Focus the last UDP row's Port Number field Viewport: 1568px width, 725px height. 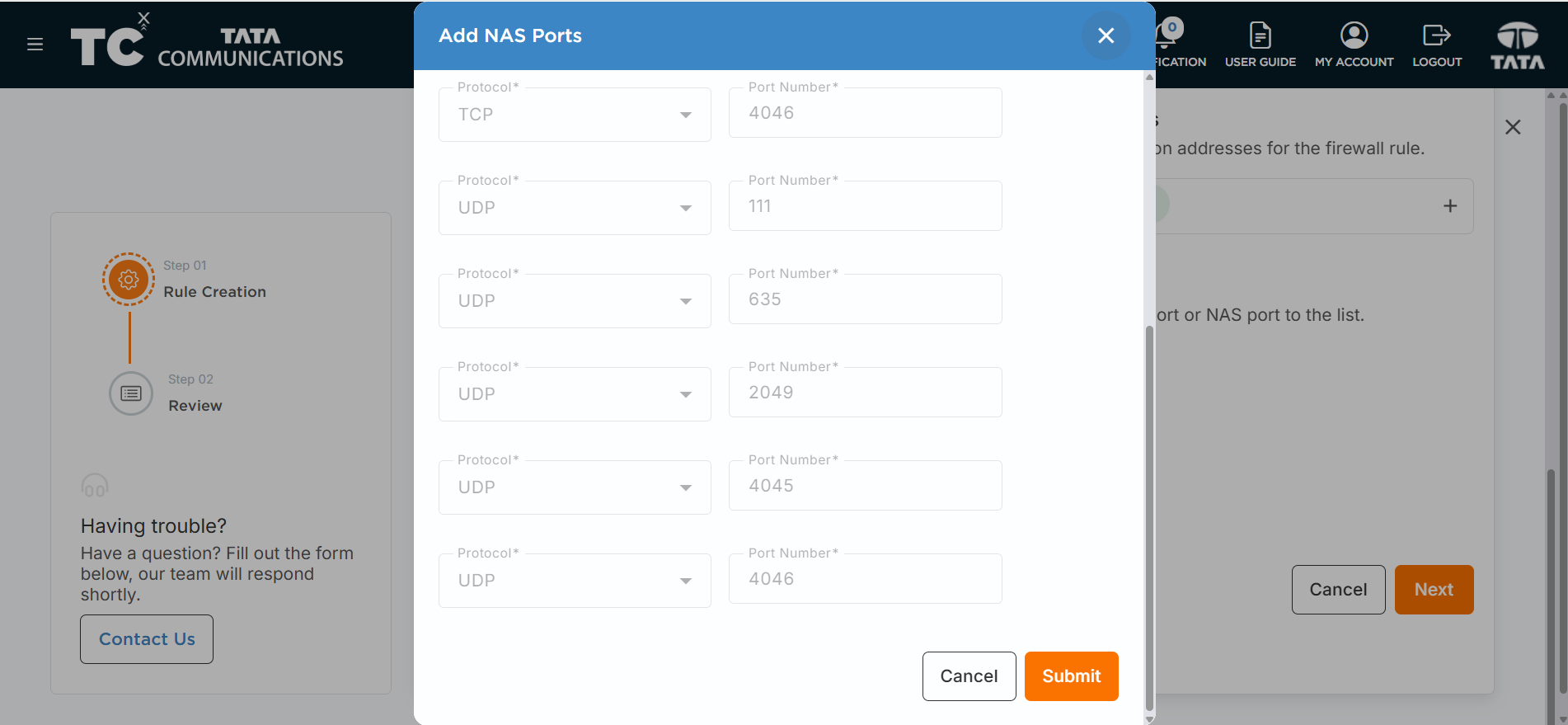[866, 579]
